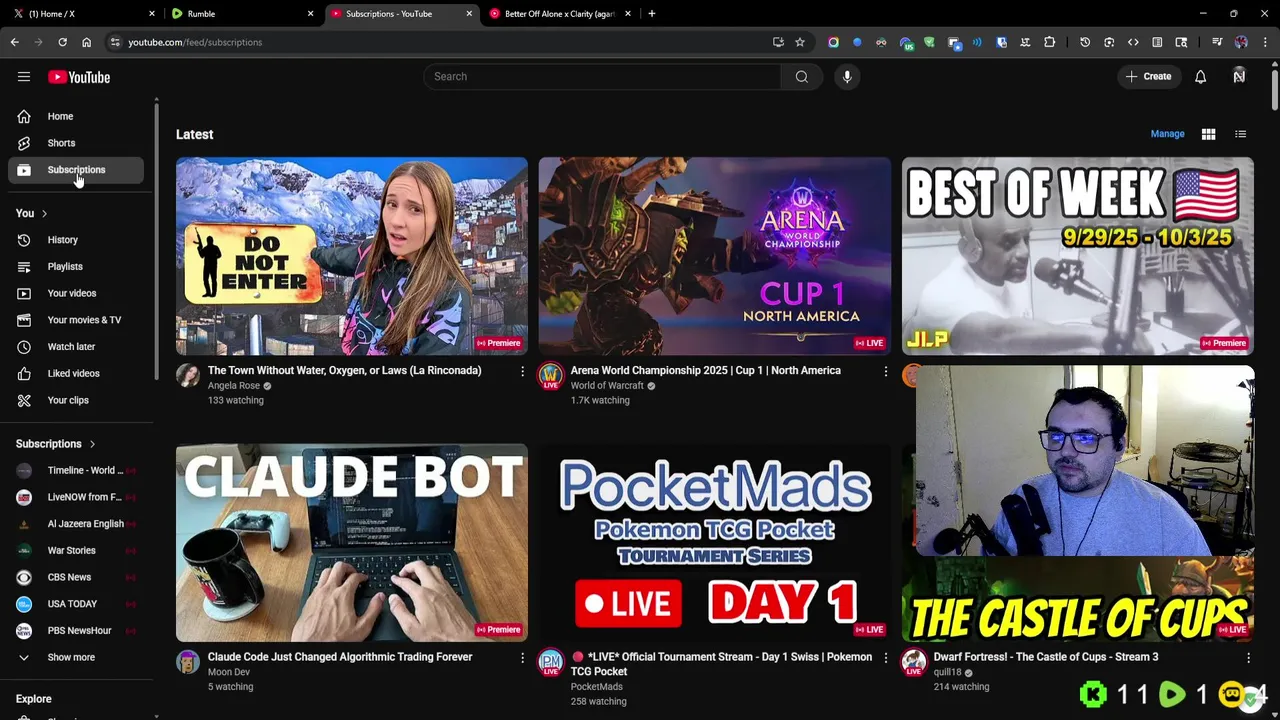Screen dimensions: 1280x720
Task: Click Dwarf Fortress Castle of Cups title
Action: 1046,657
